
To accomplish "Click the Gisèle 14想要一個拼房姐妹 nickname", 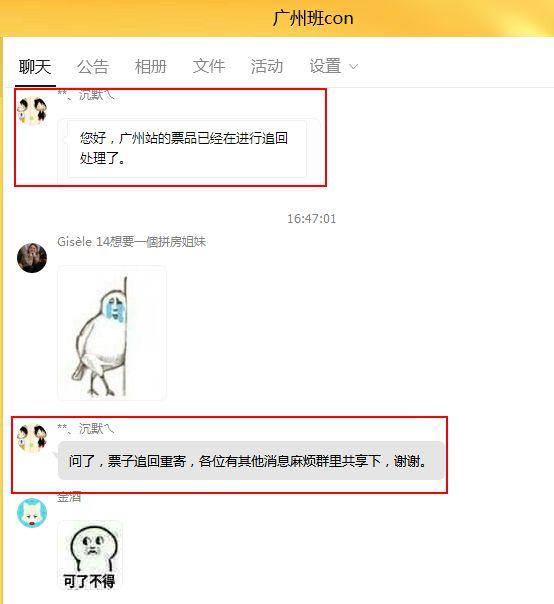I will coord(131,242).
